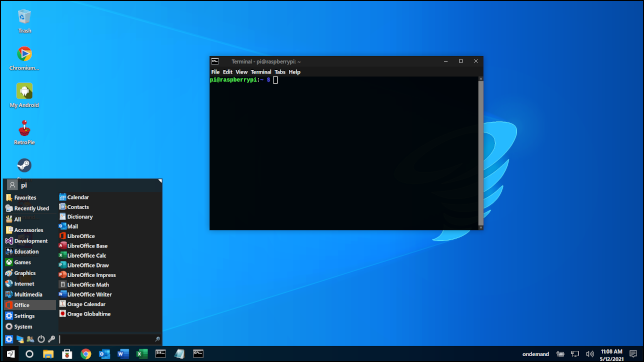Launch Calendar from the Office list
Image resolution: width=644 pixels, height=362 pixels.
[x=109, y=197]
